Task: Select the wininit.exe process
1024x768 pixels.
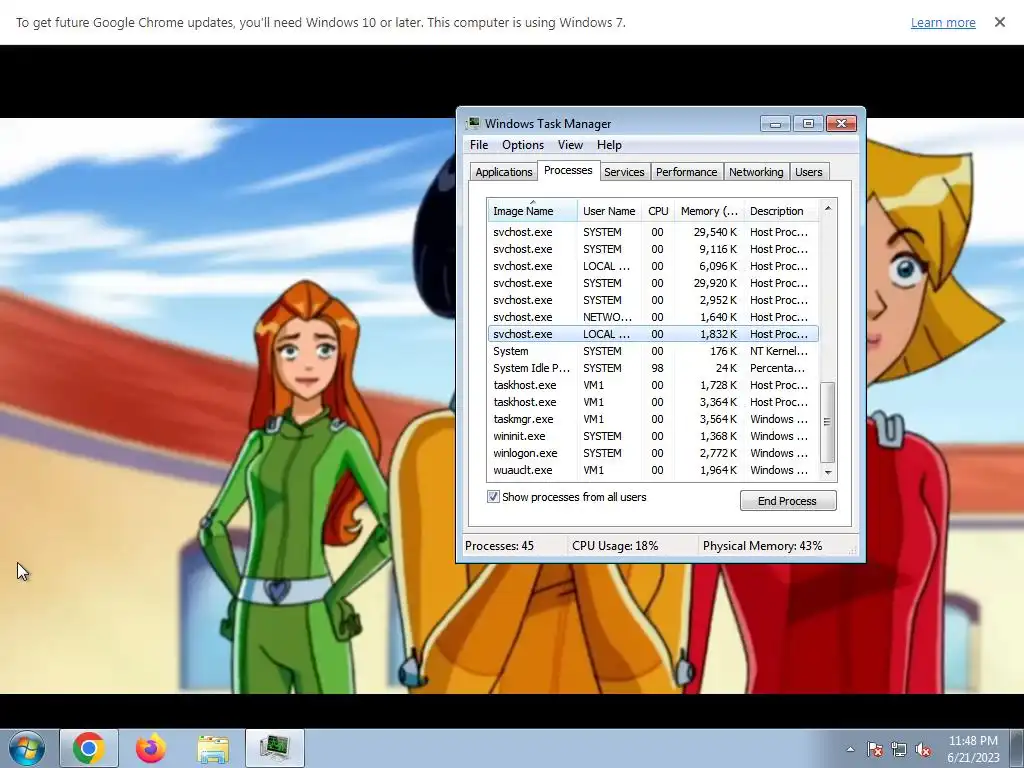Action: pos(653,436)
